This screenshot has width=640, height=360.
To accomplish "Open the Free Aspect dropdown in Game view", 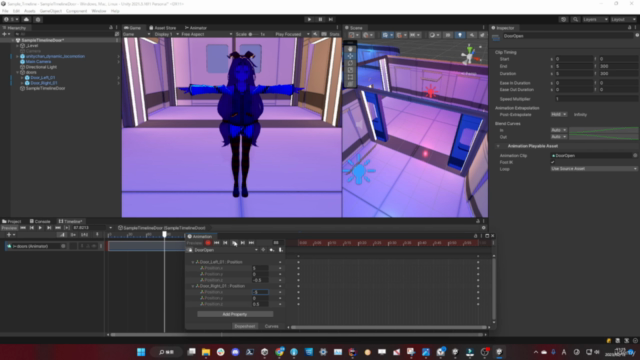I will pos(207,34).
